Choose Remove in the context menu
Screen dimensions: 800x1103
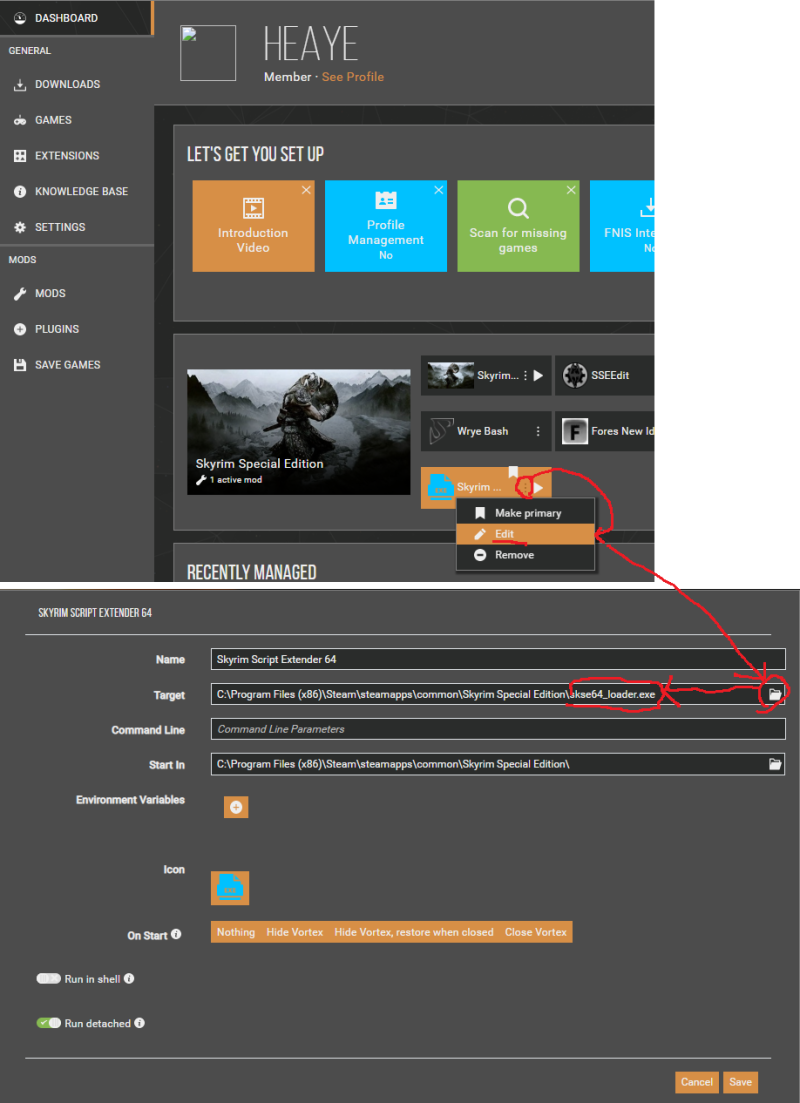click(x=525, y=555)
